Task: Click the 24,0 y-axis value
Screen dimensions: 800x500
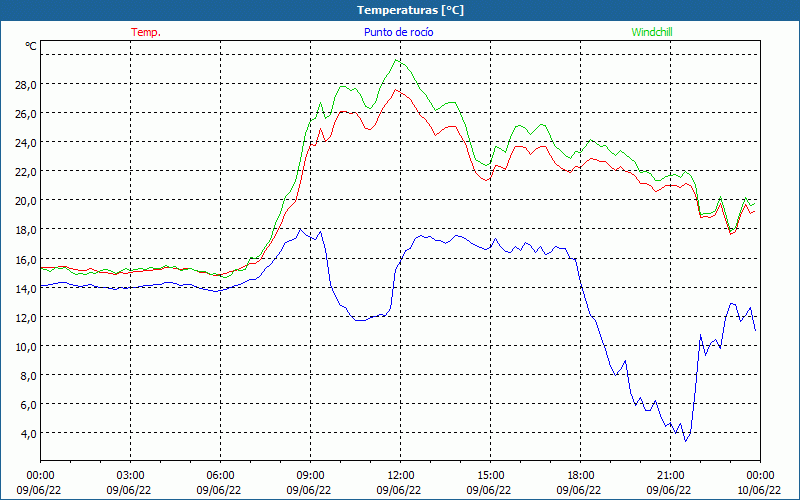Action: tap(26, 142)
